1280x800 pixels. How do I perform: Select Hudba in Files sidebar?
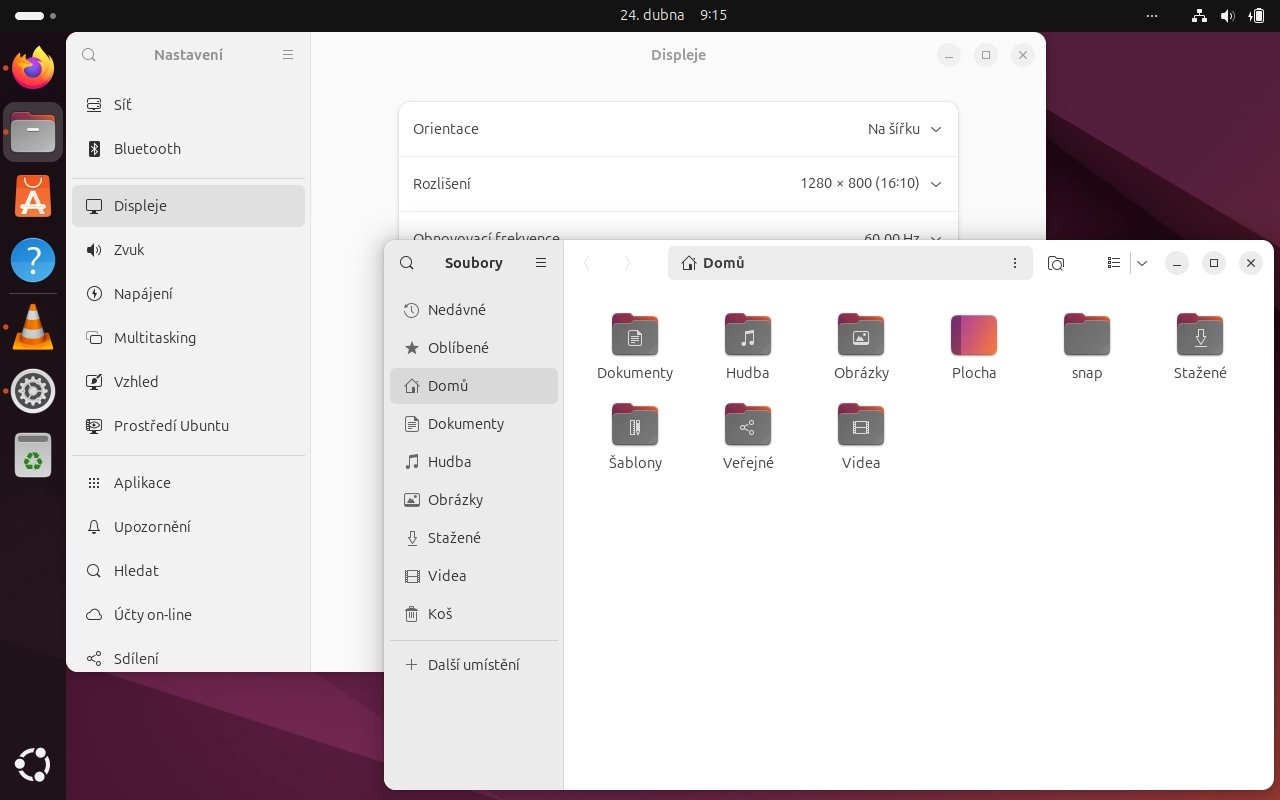pos(474,462)
